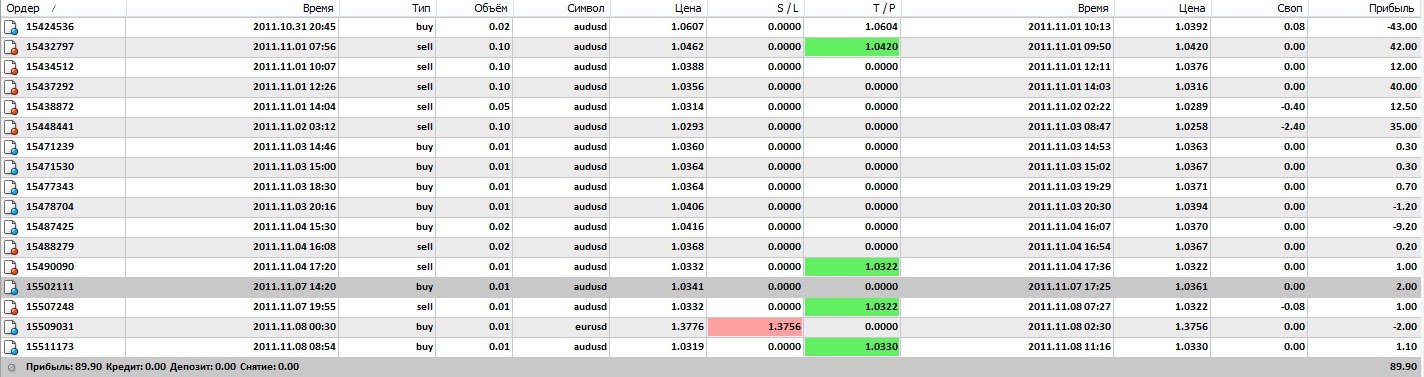Click the order icon for 15424536
This screenshot has width=1424, height=377.
pyautogui.click(x=11, y=27)
